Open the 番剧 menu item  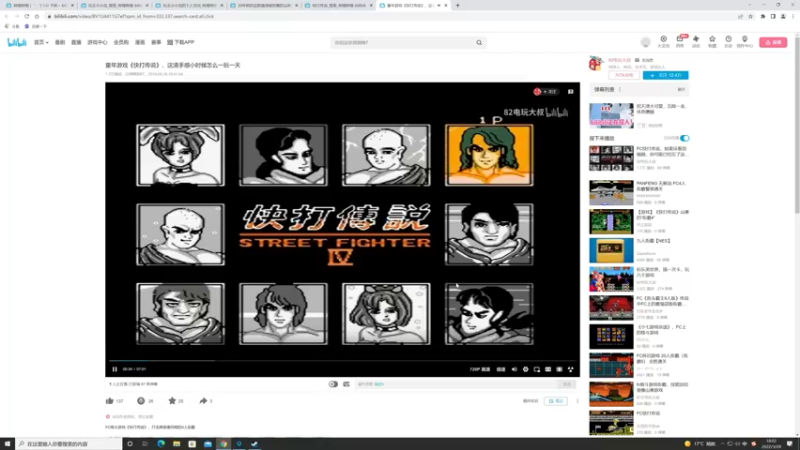(60, 42)
